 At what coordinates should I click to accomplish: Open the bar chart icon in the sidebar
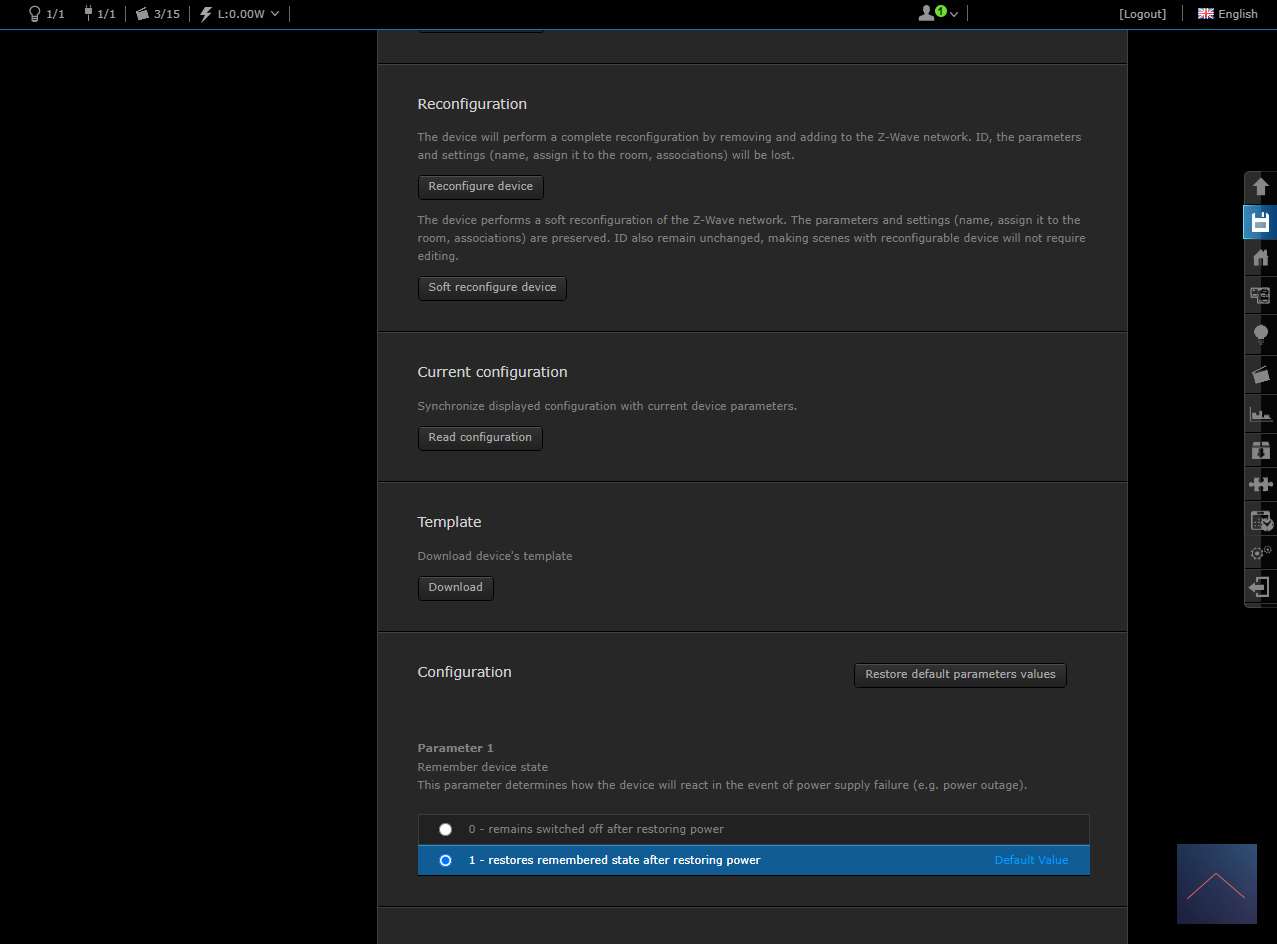[1260, 413]
